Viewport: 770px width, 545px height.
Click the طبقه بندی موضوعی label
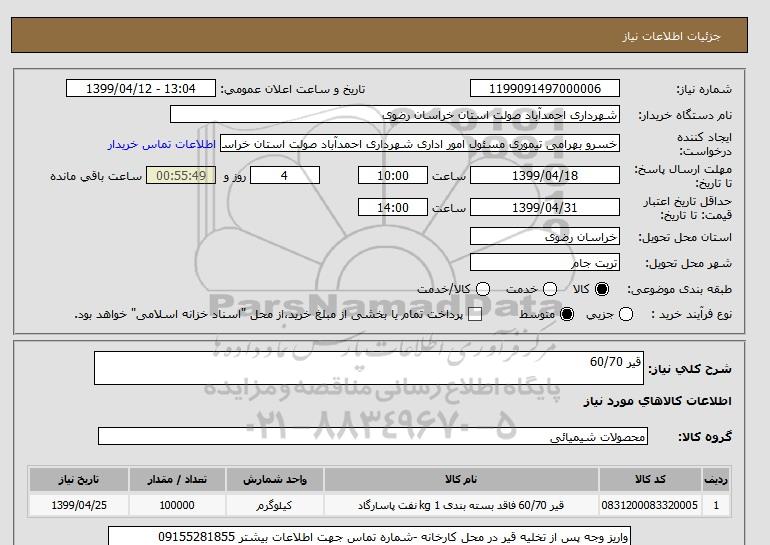tap(680, 290)
